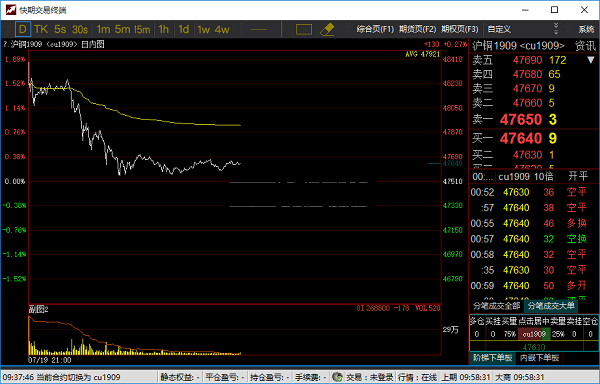Switch chart to TK tick view

[41, 29]
